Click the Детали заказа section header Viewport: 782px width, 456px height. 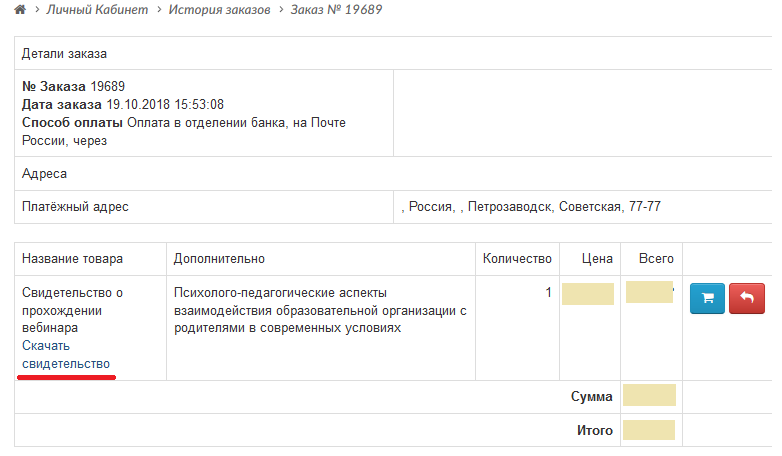64,53
